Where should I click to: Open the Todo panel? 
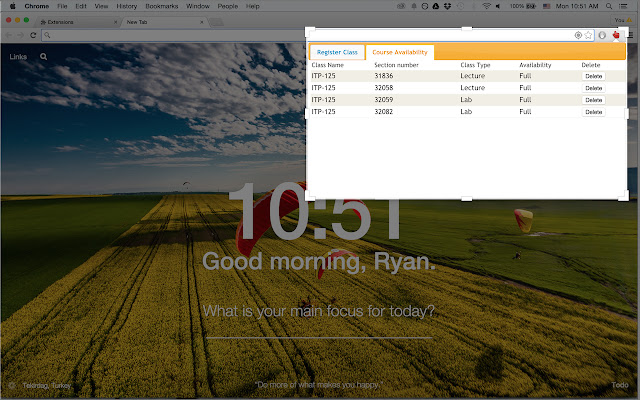click(x=620, y=385)
